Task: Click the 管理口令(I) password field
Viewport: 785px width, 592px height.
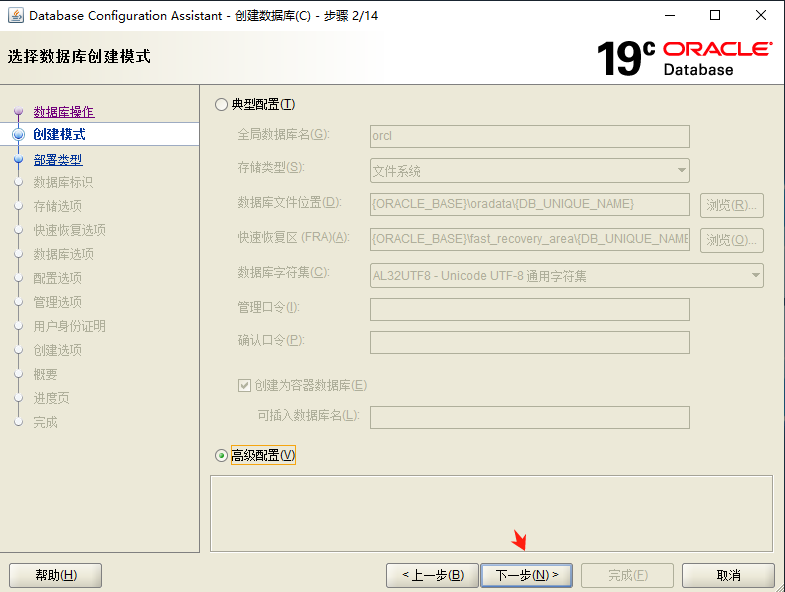Action: click(530, 309)
